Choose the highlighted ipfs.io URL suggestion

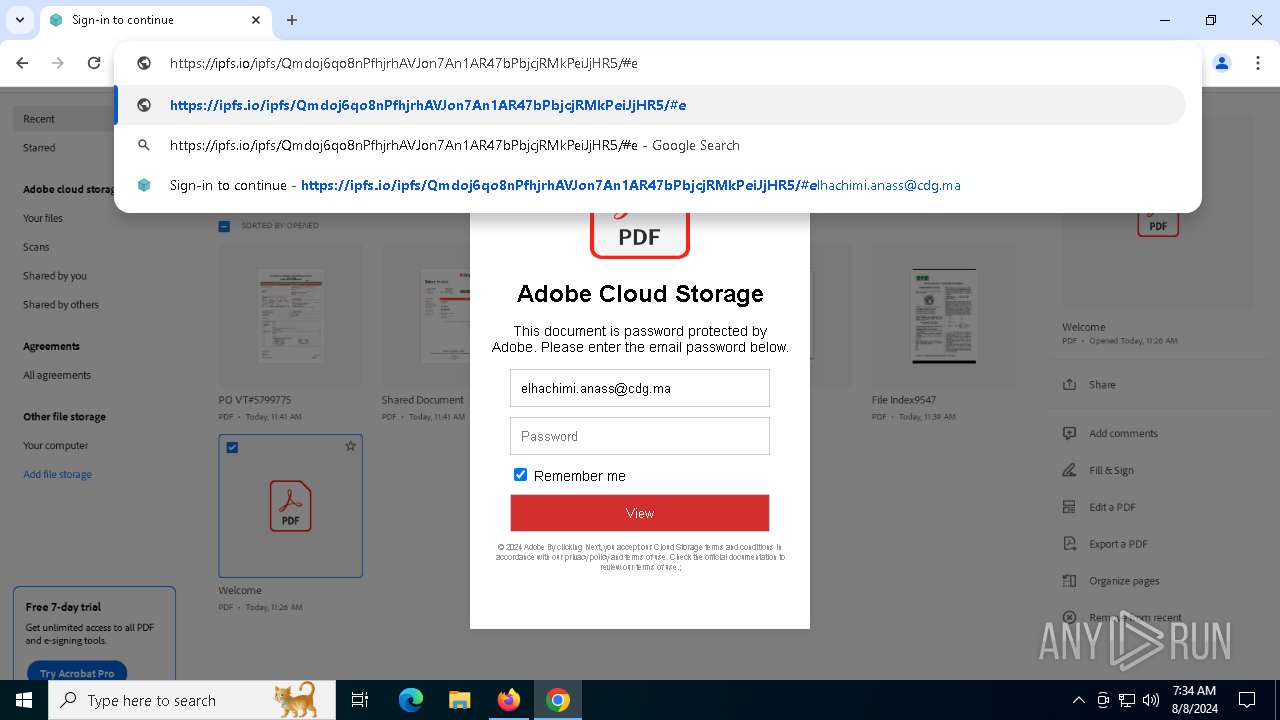tap(651, 105)
